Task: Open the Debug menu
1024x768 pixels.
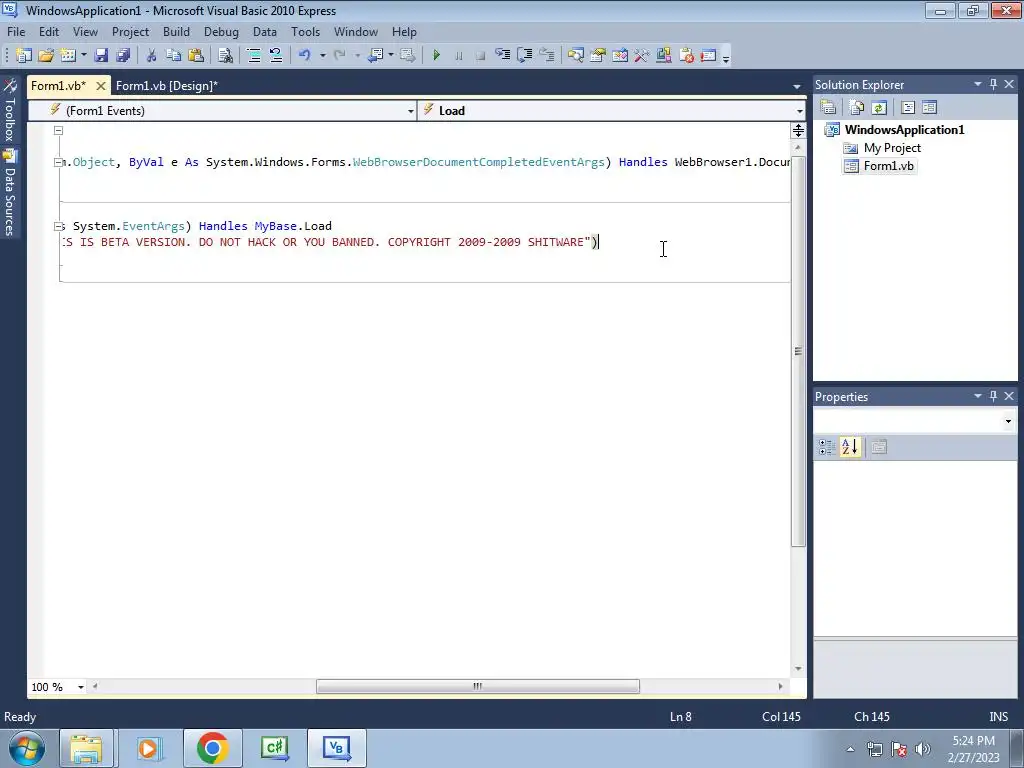Action: tap(221, 31)
